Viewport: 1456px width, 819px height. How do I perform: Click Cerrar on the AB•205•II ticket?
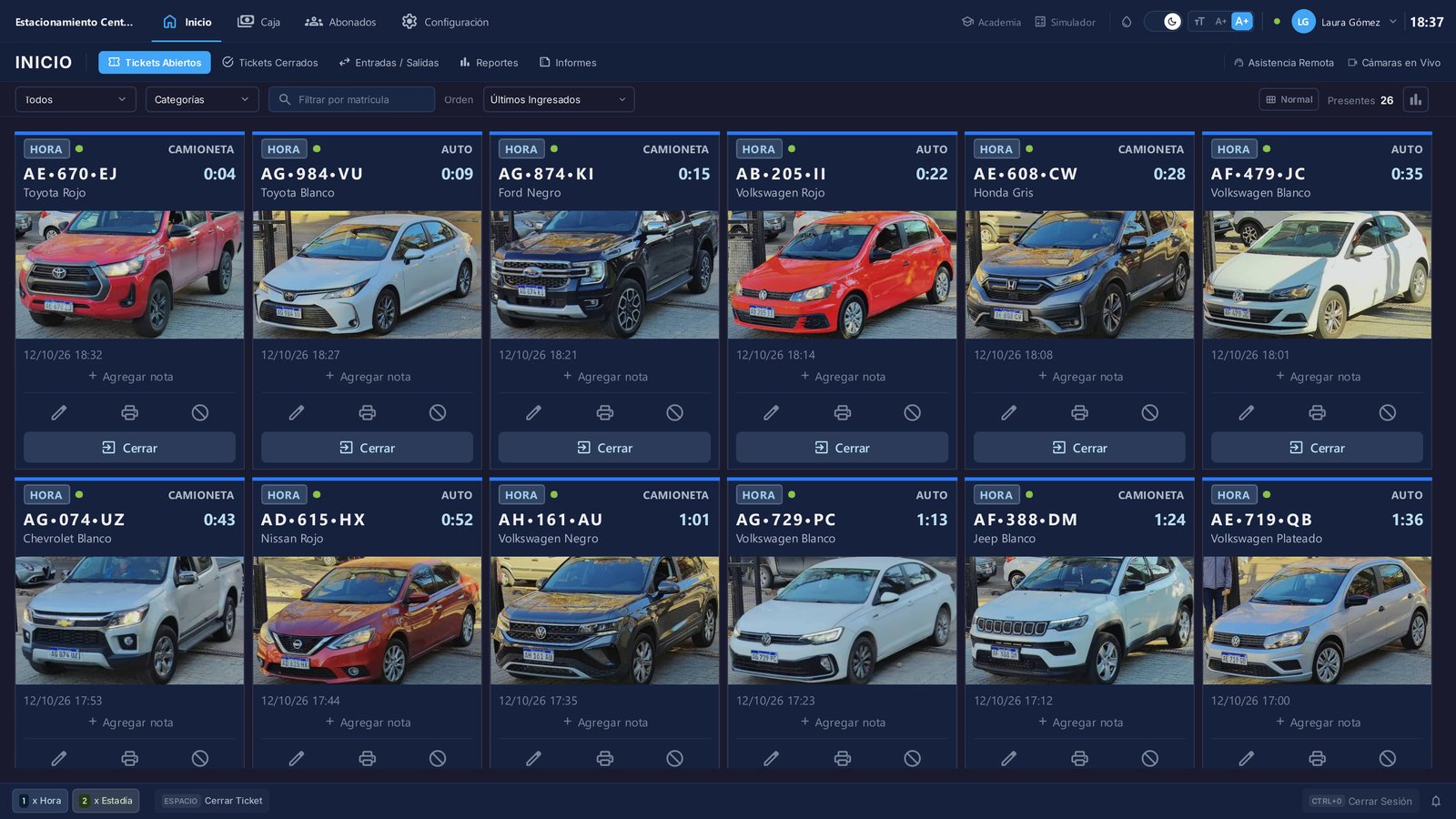(842, 448)
